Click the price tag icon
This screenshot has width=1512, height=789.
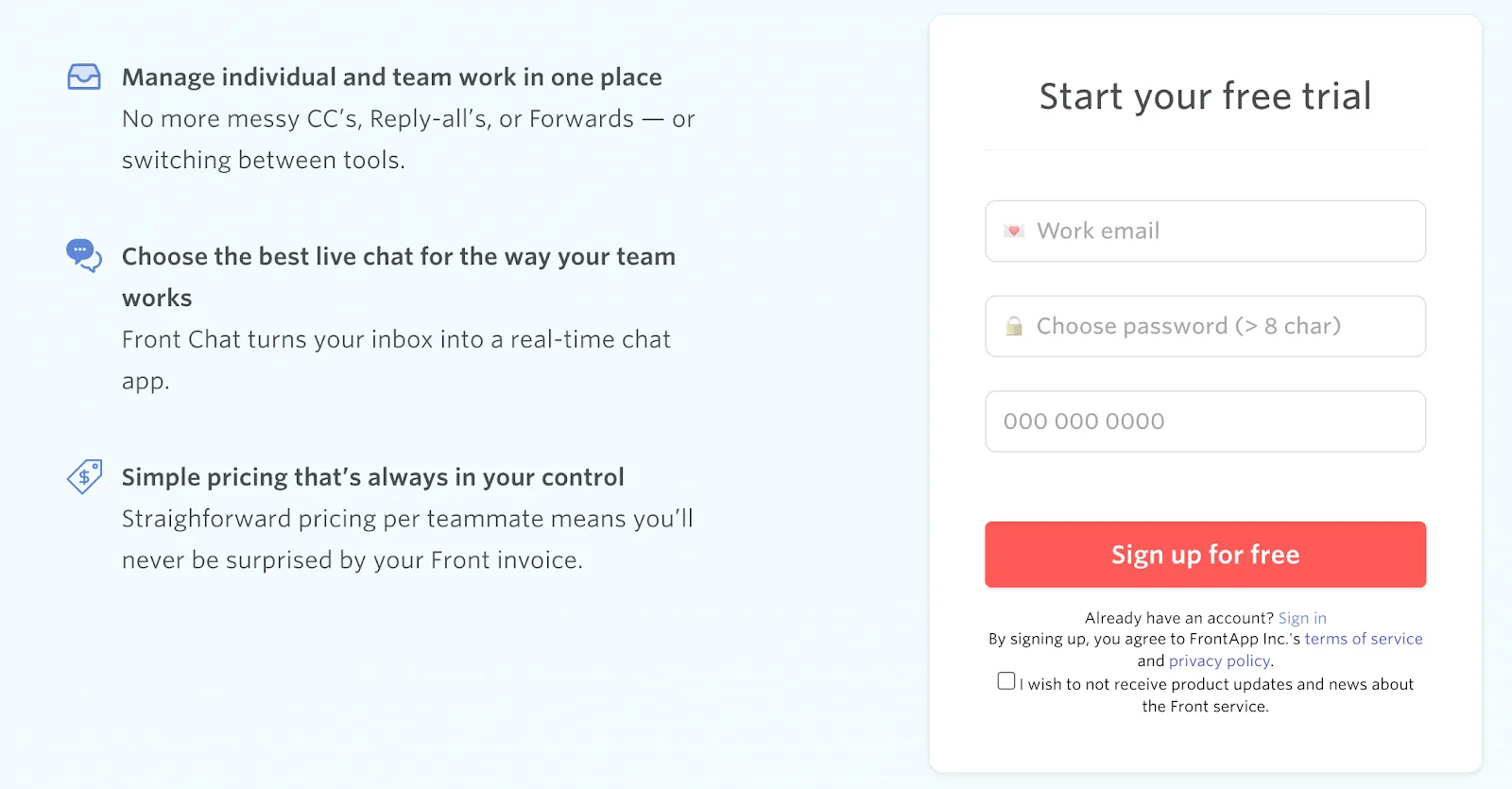[85, 477]
